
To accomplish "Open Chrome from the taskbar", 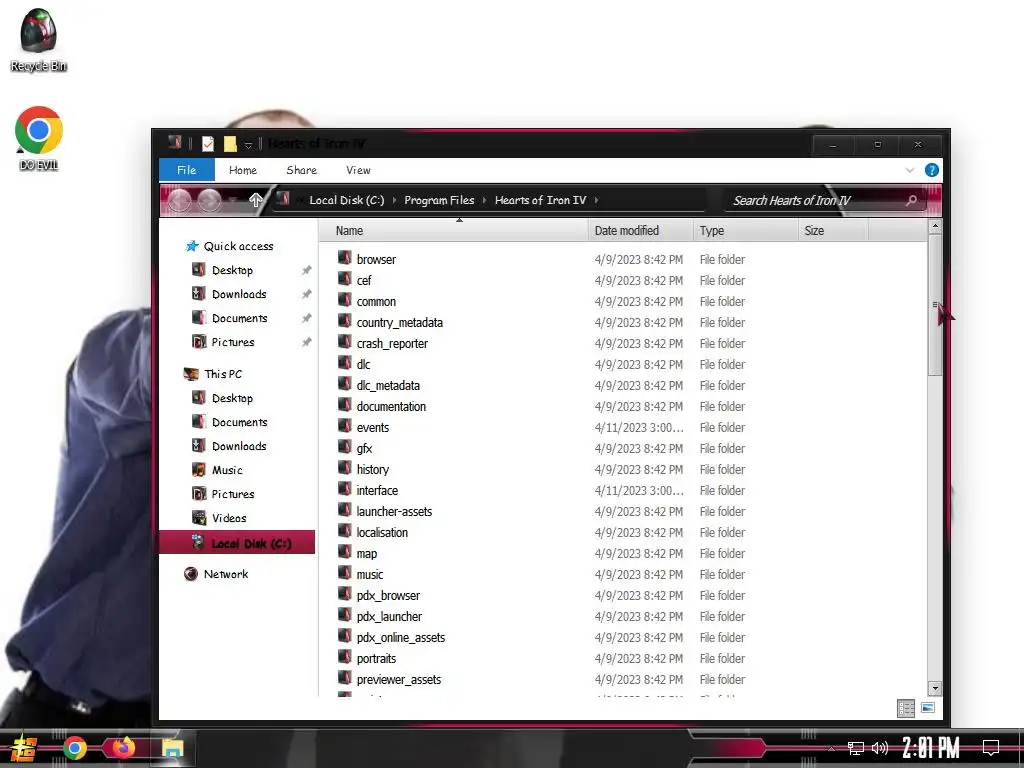I will [74, 748].
